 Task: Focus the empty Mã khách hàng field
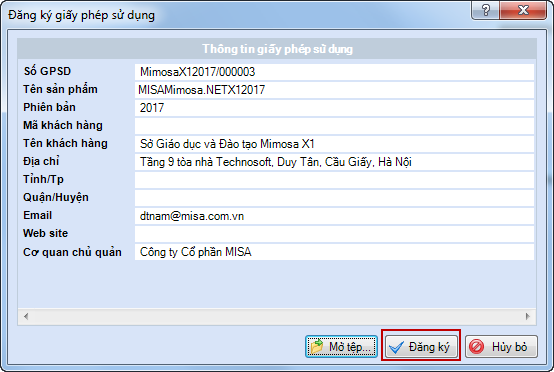(334, 126)
